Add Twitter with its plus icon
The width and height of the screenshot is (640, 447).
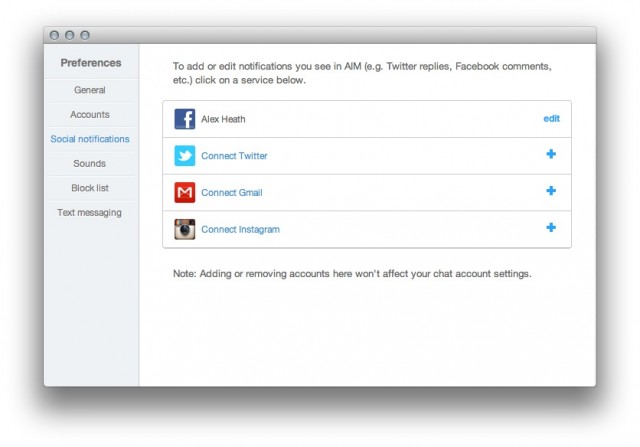tap(551, 154)
